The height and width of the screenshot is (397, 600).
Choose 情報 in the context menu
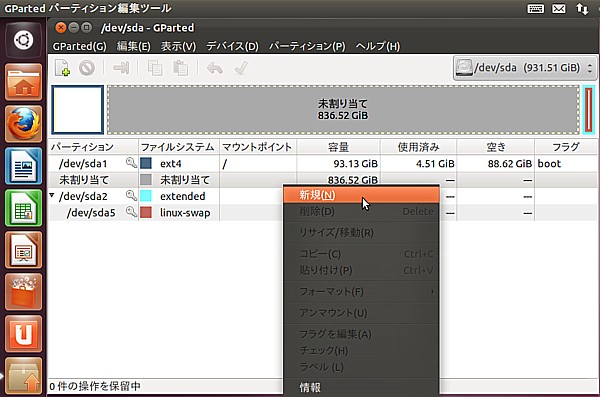(x=361, y=387)
